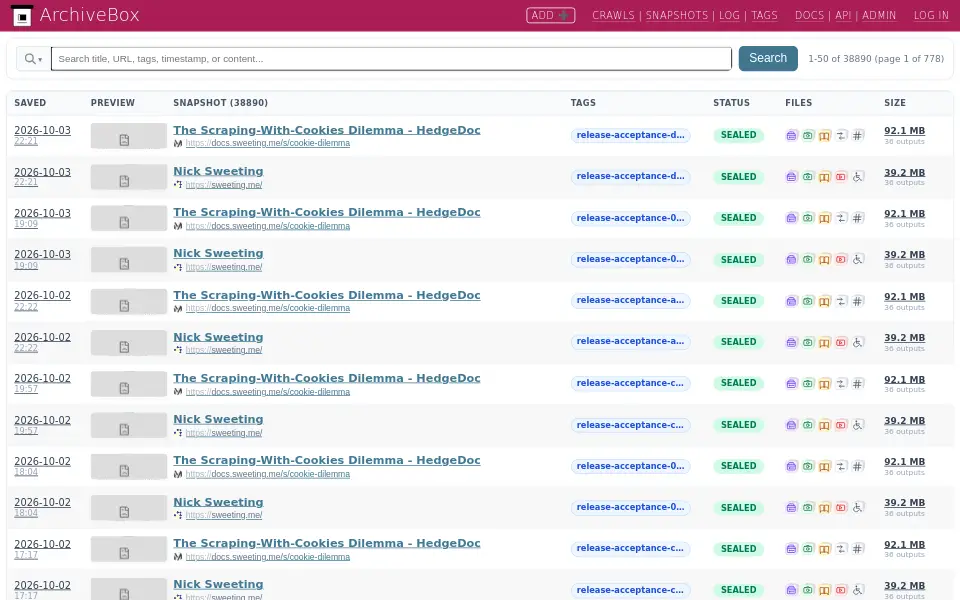Open hash icon, 10-02 17:17 HedgeDoc row

pyautogui.click(x=857, y=549)
